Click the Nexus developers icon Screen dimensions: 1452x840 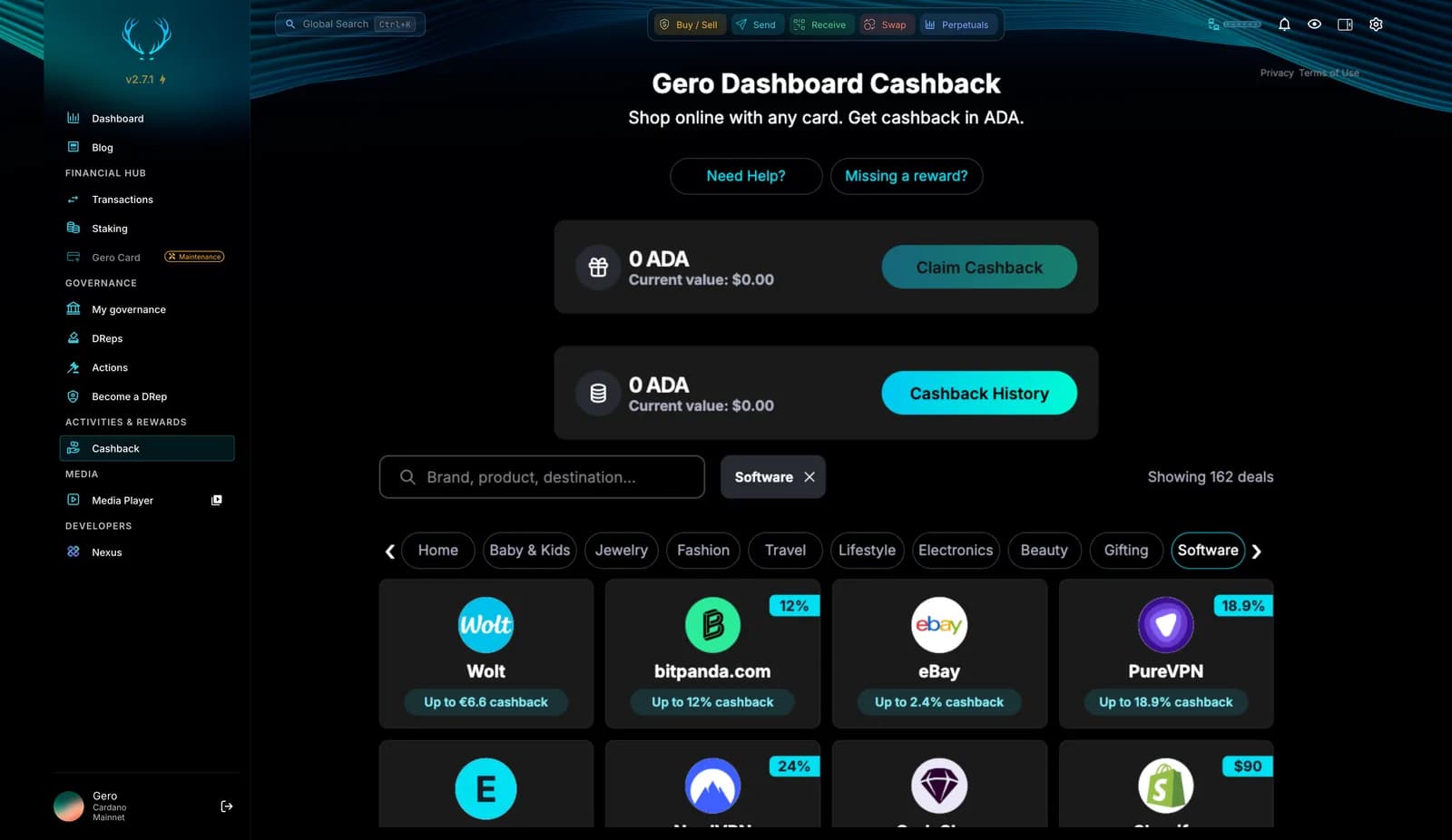click(74, 552)
